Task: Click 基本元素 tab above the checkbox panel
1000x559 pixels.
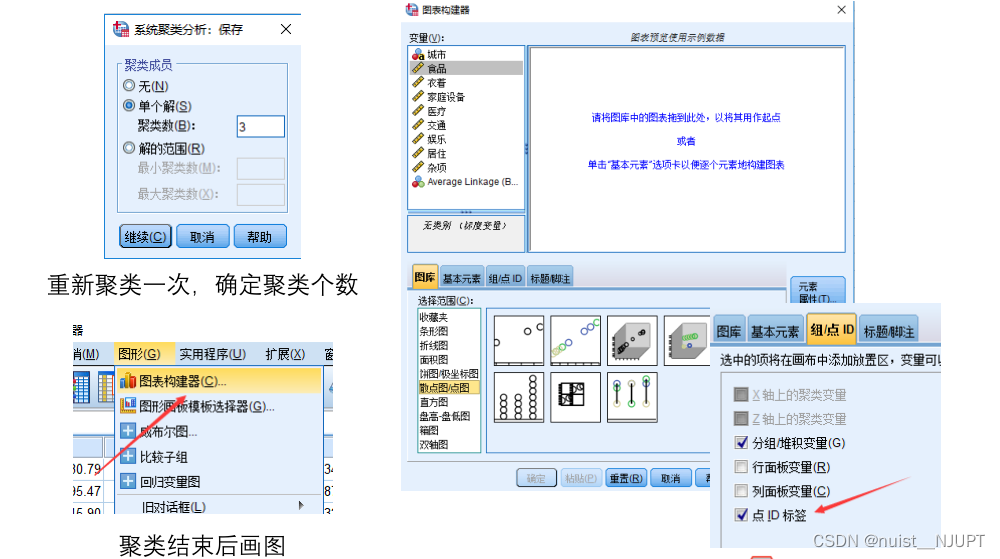Action: [x=774, y=331]
